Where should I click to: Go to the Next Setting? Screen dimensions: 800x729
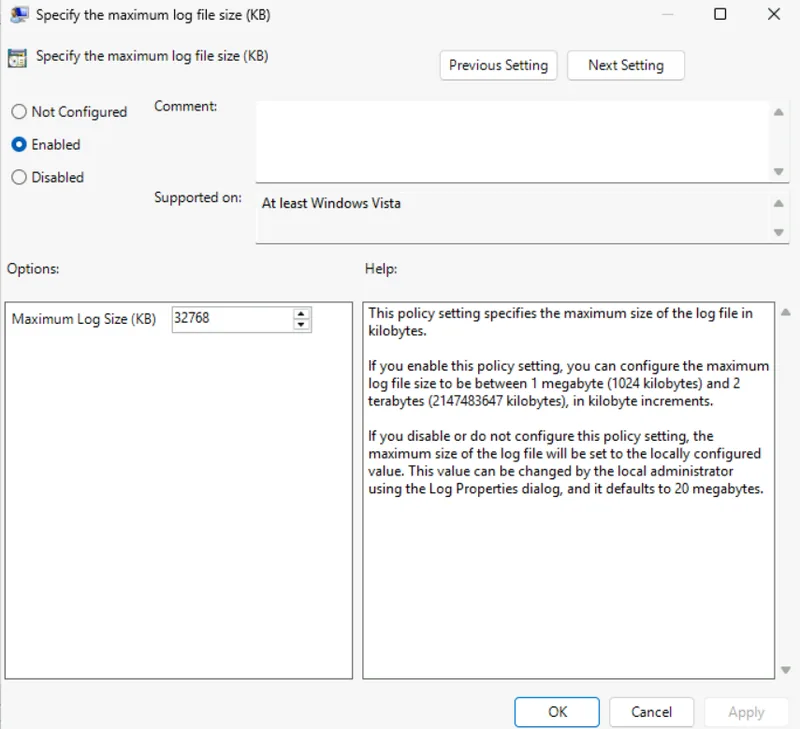click(626, 65)
